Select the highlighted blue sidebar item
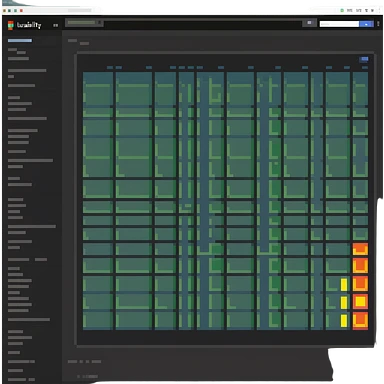Screen dimensions: 384x384 [20, 41]
